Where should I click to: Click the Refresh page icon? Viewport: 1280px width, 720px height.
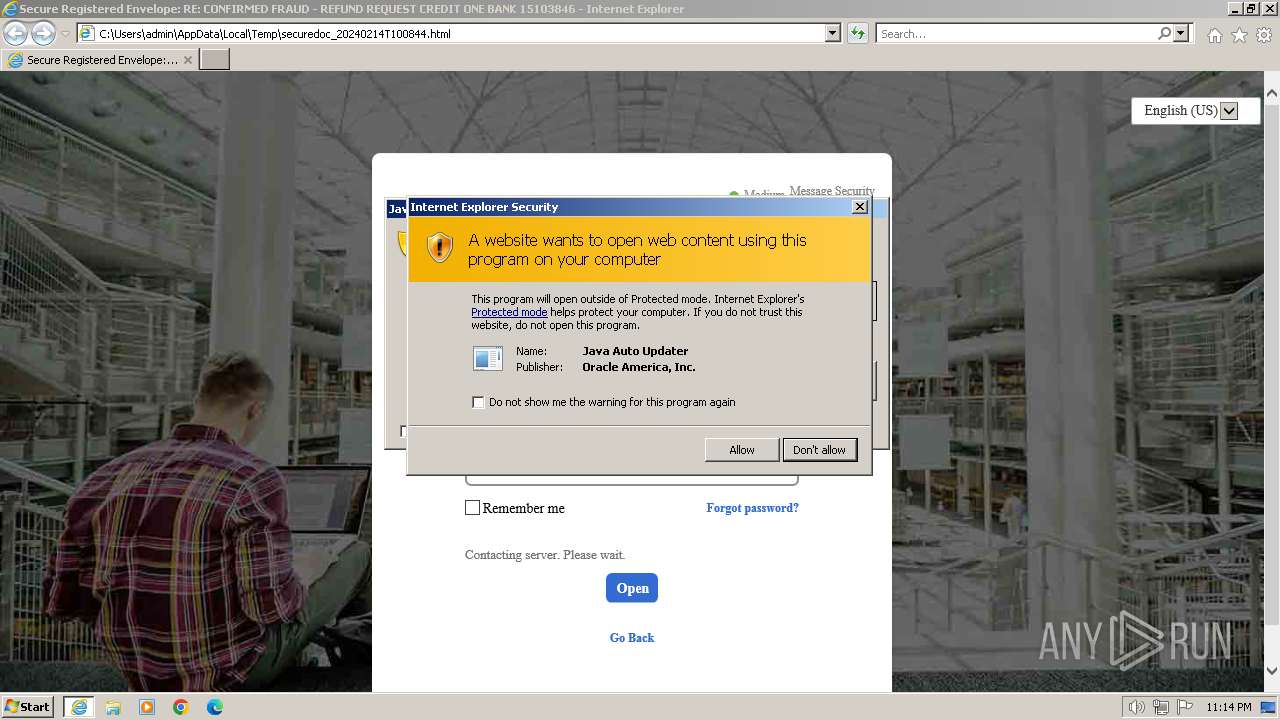(857, 34)
